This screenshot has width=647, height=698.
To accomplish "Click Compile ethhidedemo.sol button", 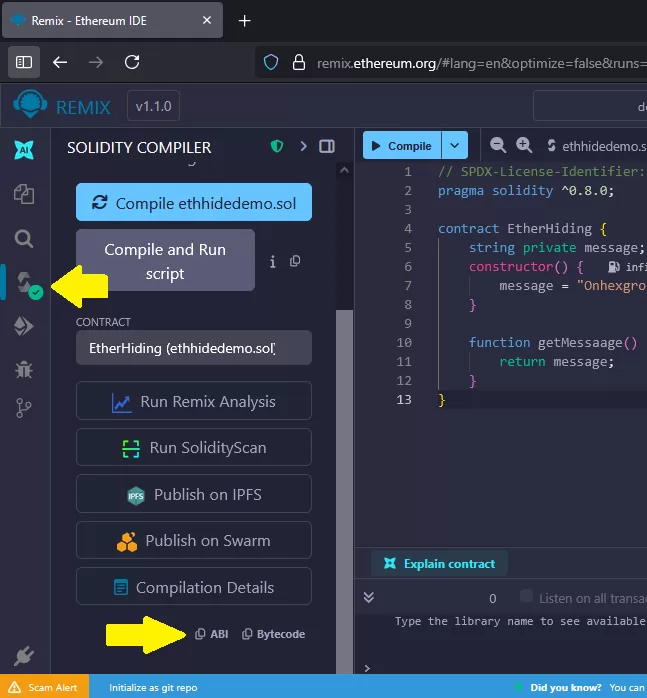I will coord(194,203).
